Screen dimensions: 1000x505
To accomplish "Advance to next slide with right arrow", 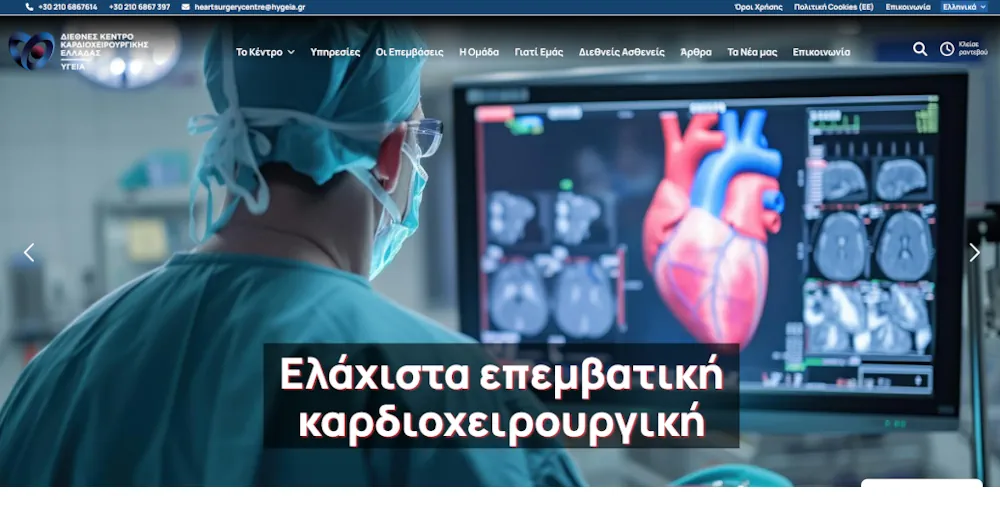I will [x=974, y=253].
